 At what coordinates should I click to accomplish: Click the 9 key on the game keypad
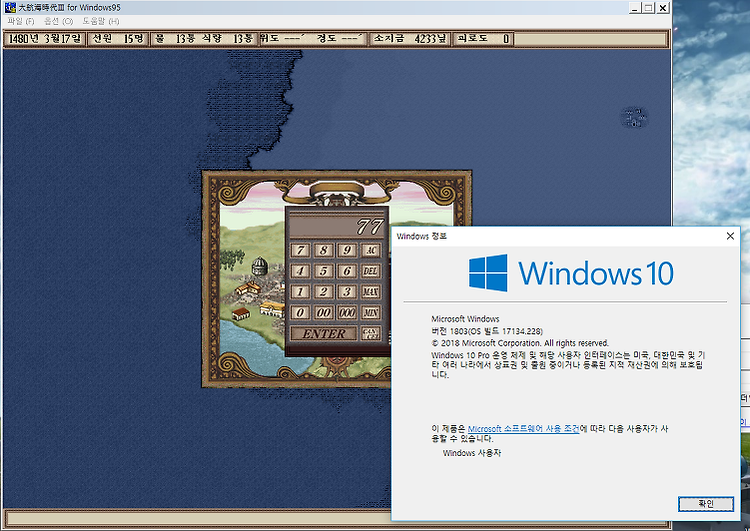pyautogui.click(x=347, y=250)
